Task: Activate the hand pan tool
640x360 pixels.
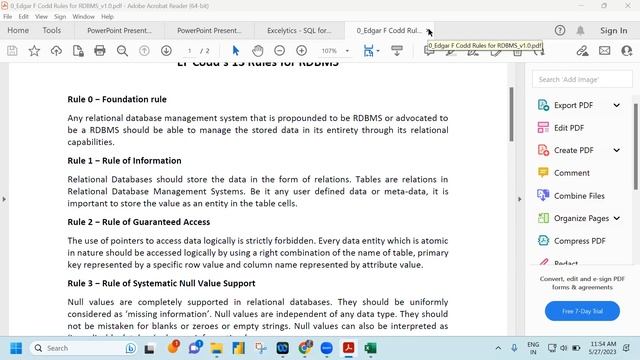Action: tap(258, 51)
